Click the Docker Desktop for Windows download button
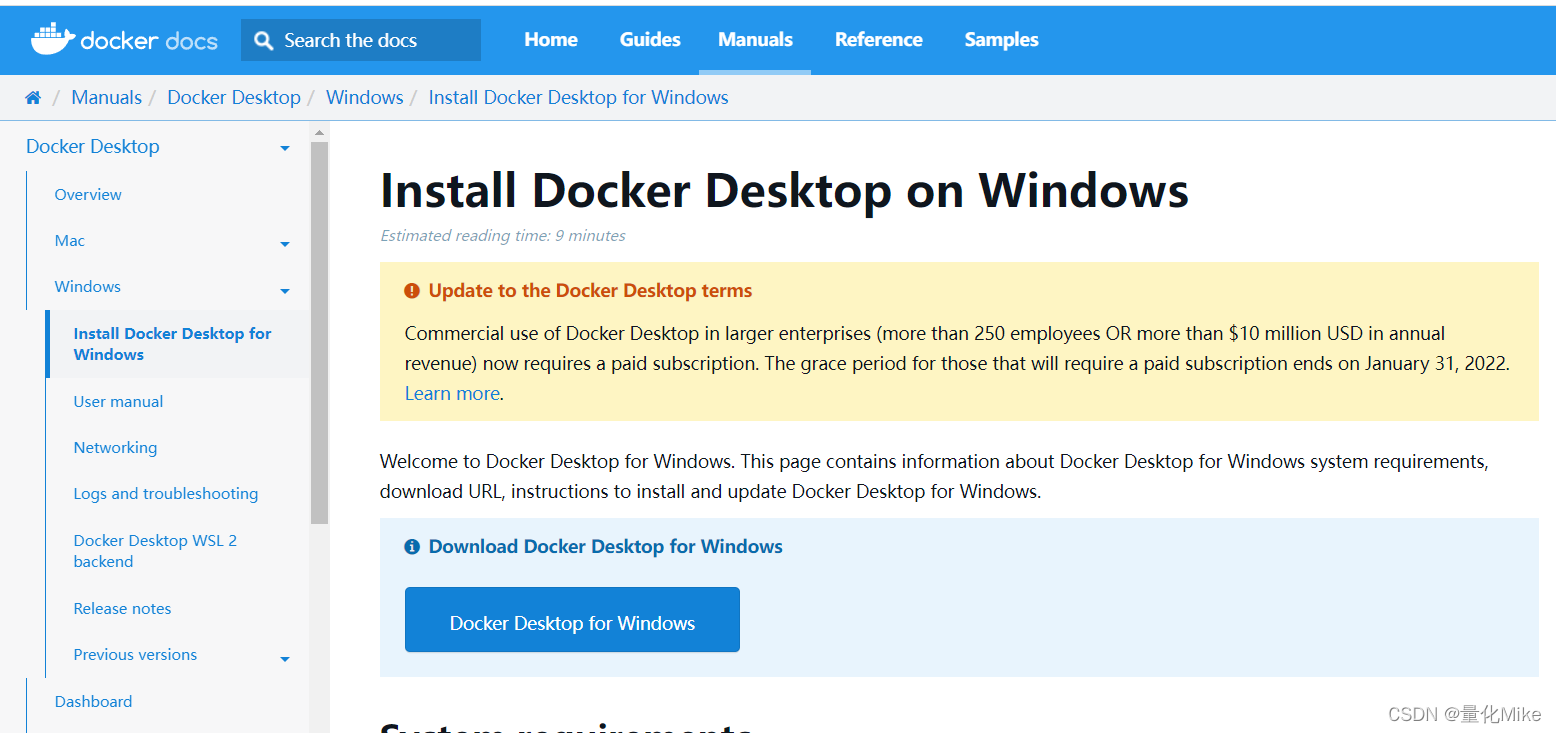This screenshot has width=1556, height=733. 572,620
